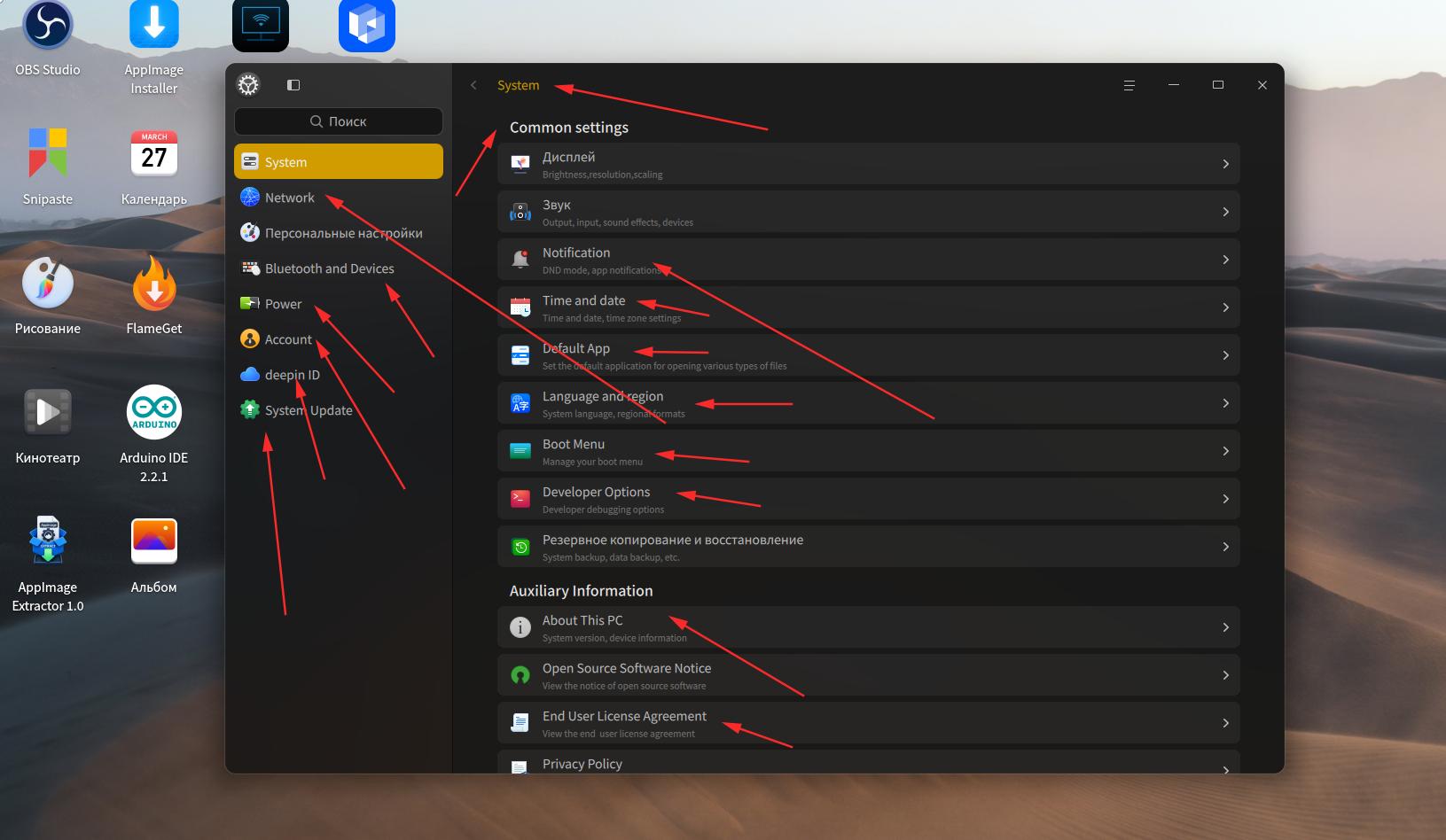
Task: Go back with the left arrow
Action: (473, 85)
